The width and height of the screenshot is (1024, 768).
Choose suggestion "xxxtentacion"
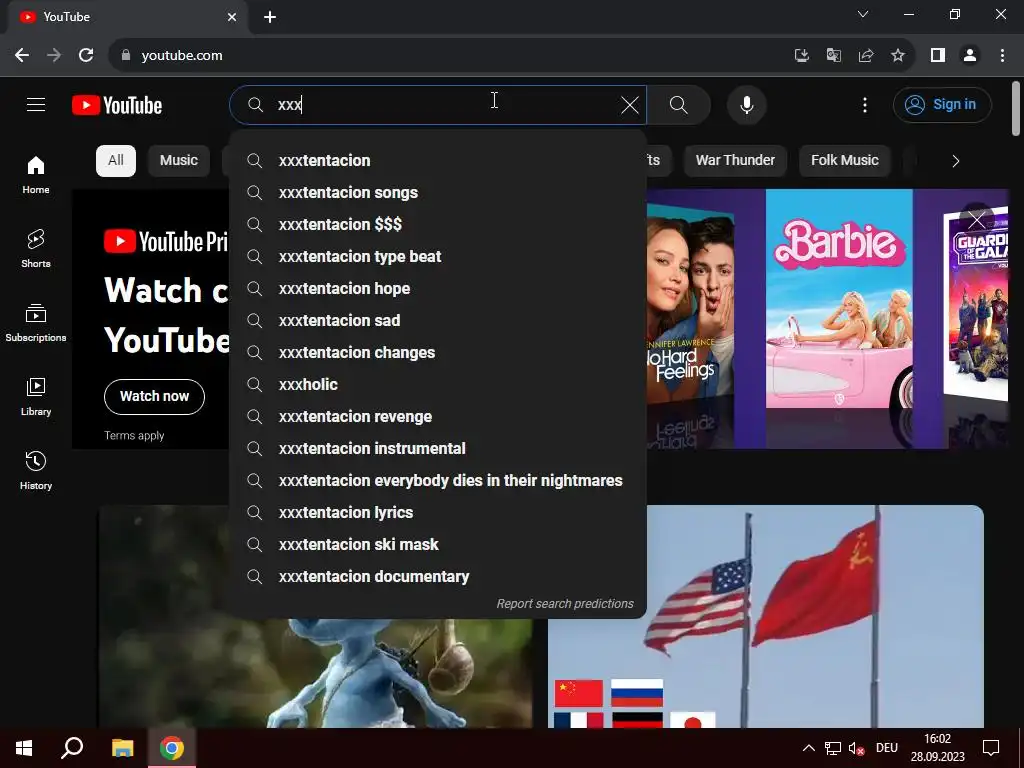click(438, 161)
